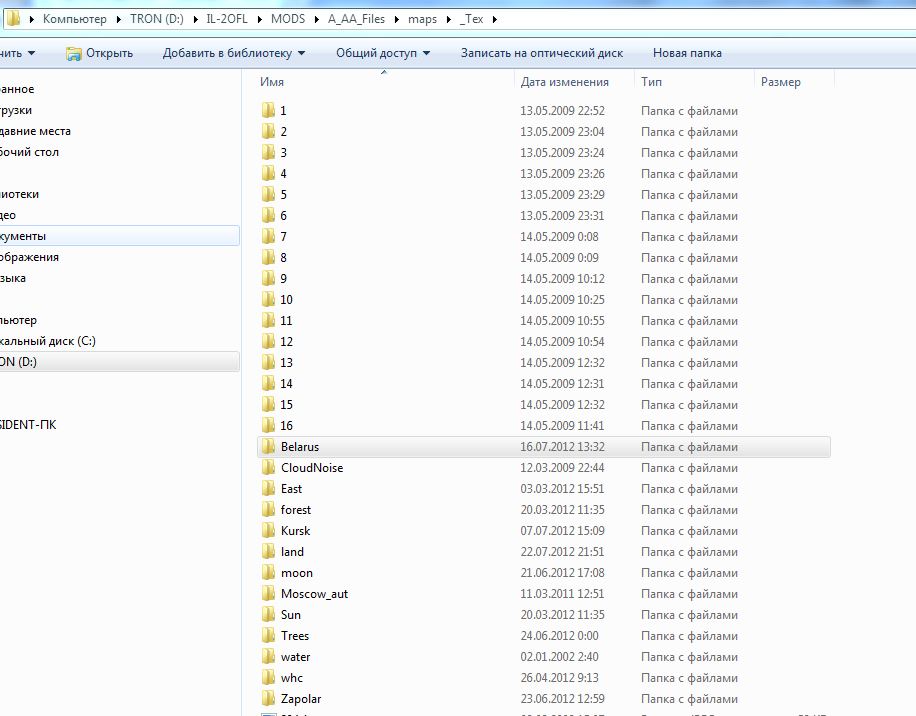Click the folder icon beside Zapolar
This screenshot has height=716, width=916.
(268, 699)
